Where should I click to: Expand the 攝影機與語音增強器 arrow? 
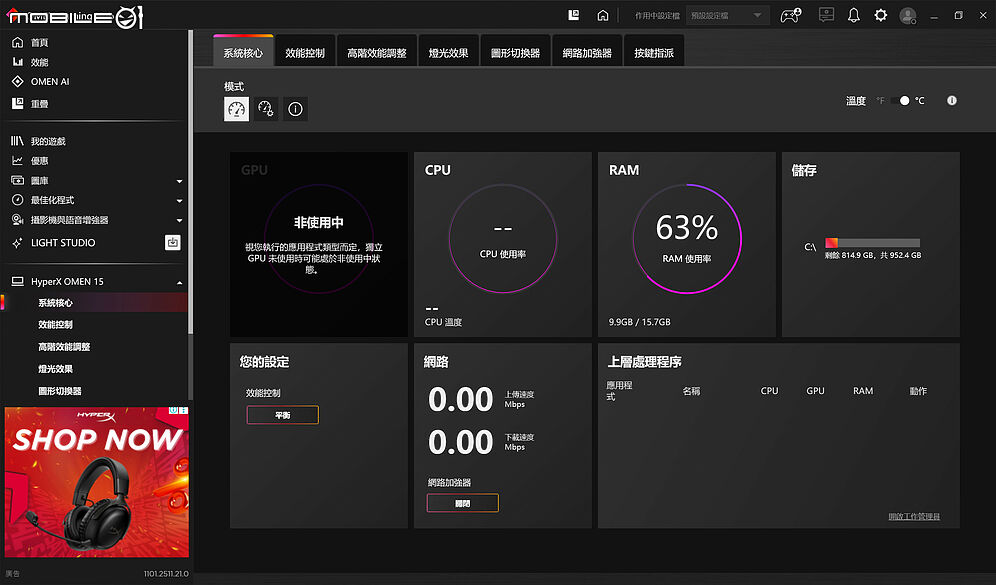pos(179,220)
